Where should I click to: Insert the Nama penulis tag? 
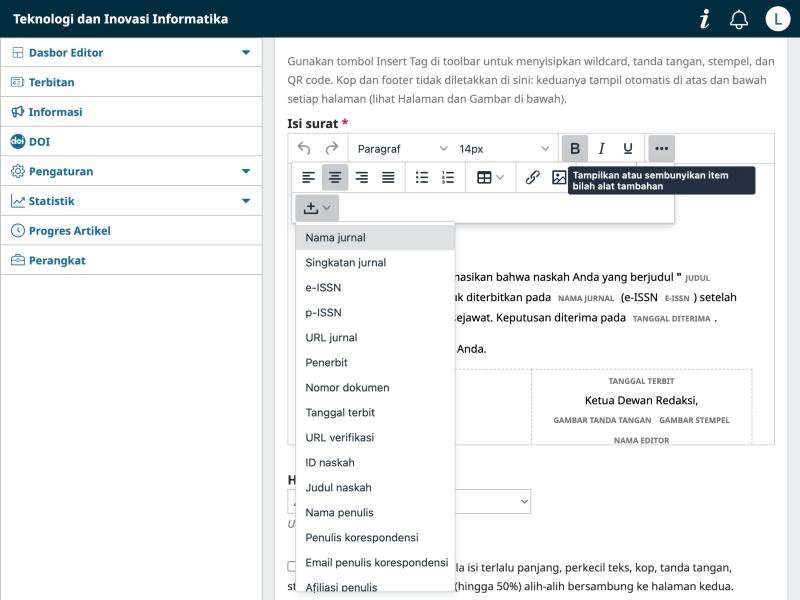[375, 513]
